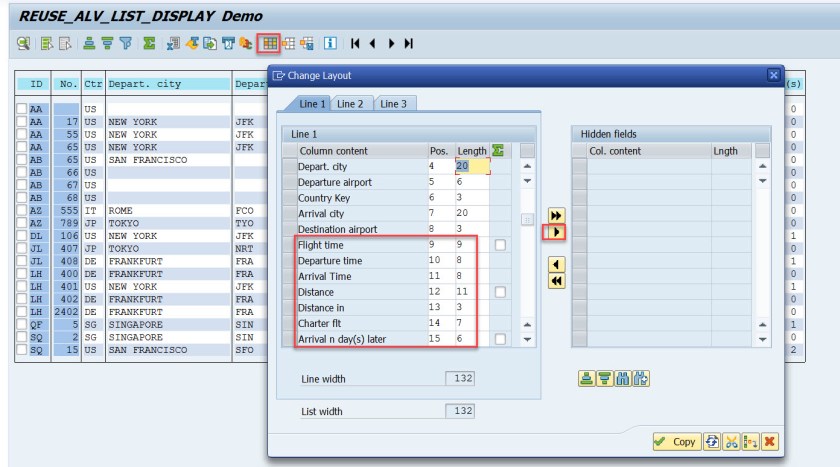Show selected fields with single left arrow
840x467 pixels.
tap(556, 265)
